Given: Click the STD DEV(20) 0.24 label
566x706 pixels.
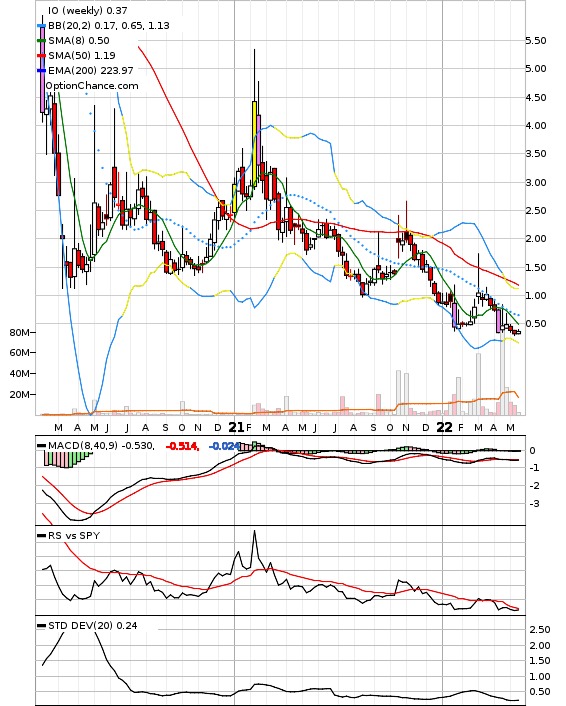Looking at the screenshot, I should click(93, 625).
